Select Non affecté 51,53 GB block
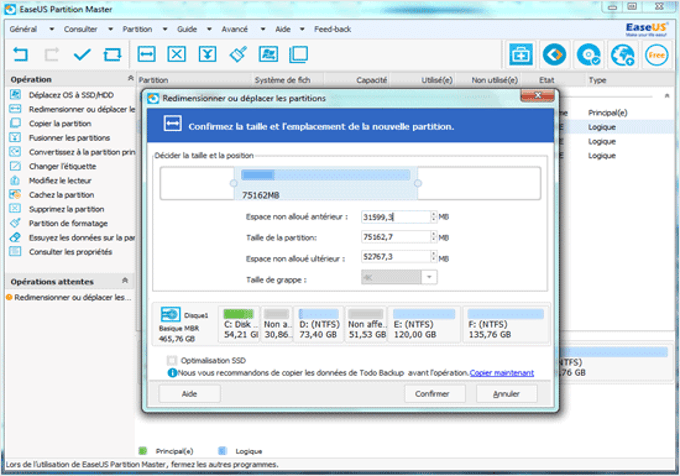This screenshot has height=476, width=680. [x=366, y=324]
